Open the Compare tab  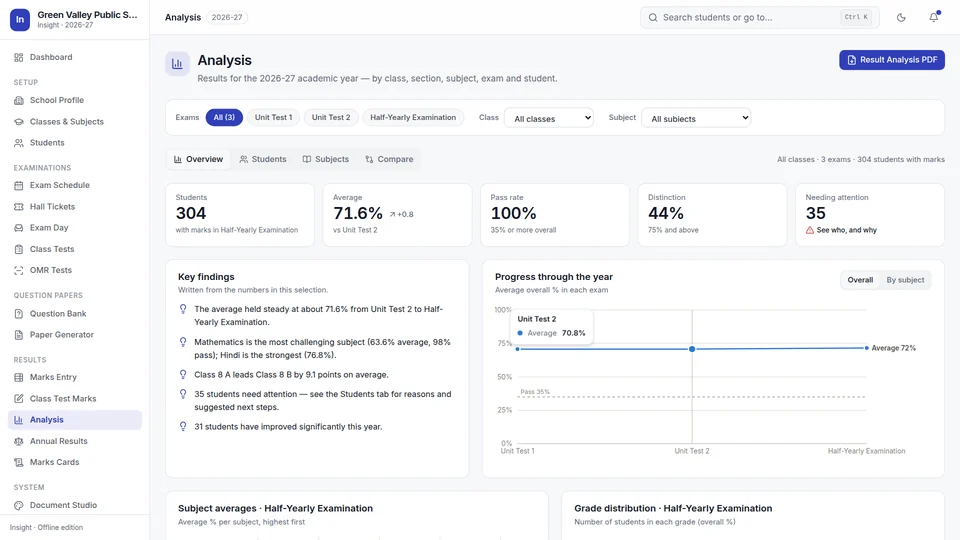[389, 159]
